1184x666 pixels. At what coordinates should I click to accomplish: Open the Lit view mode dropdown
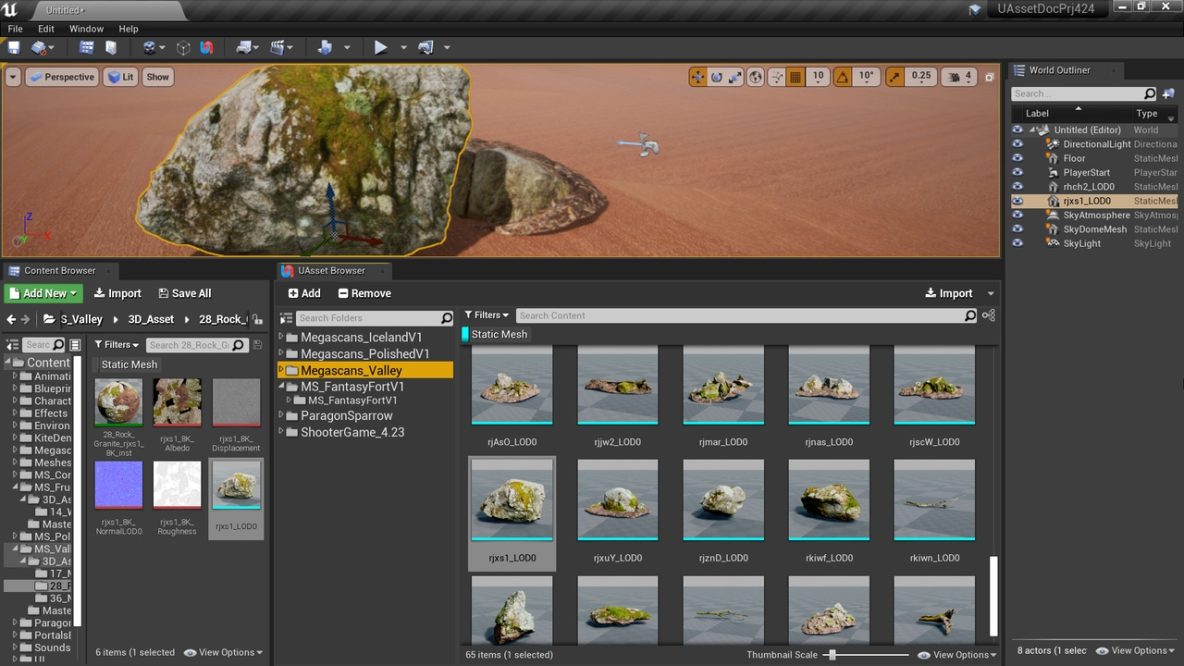(120, 76)
